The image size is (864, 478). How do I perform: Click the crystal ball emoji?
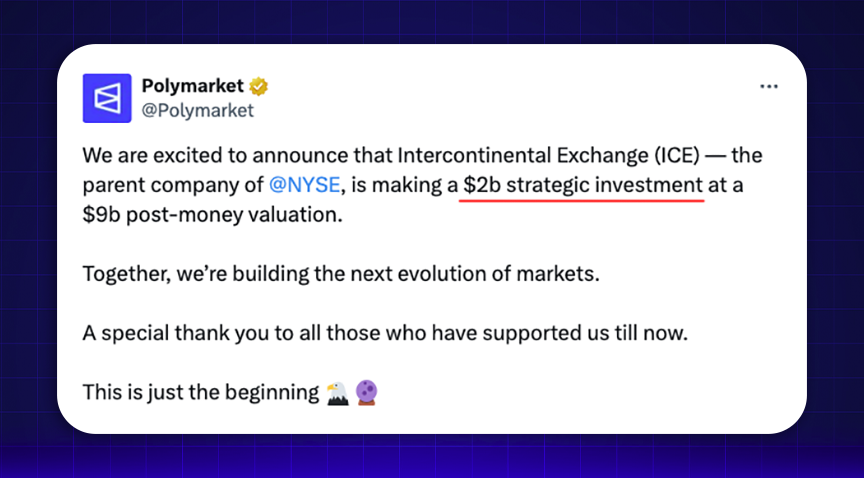coord(367,393)
